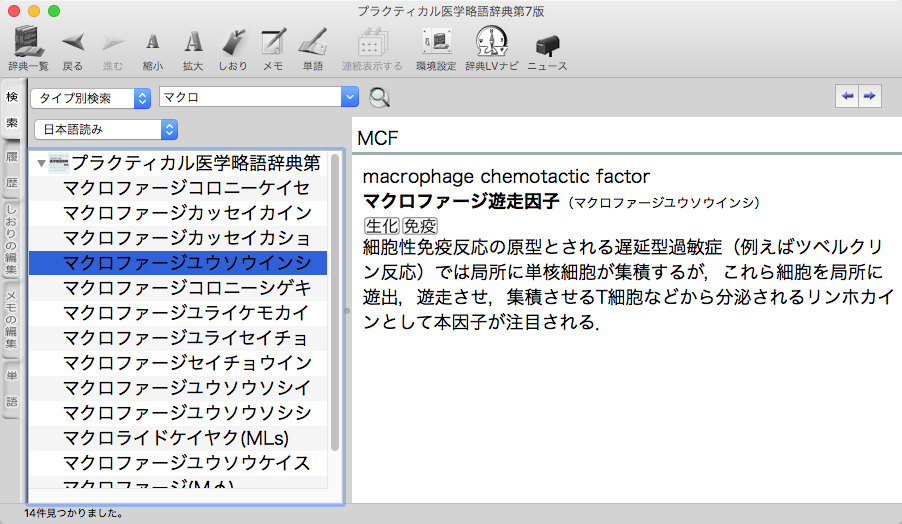
Task: Select マクロライドケイヤク(MLs) in results list
Action: point(176,438)
